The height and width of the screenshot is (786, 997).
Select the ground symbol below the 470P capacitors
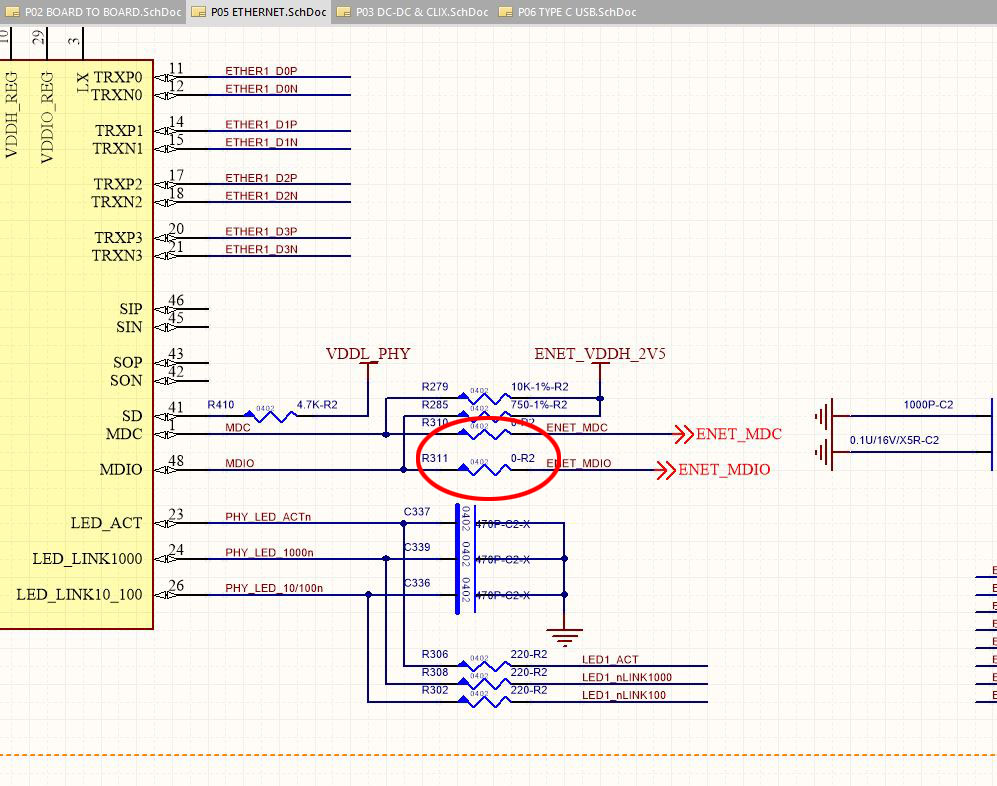tap(564, 632)
